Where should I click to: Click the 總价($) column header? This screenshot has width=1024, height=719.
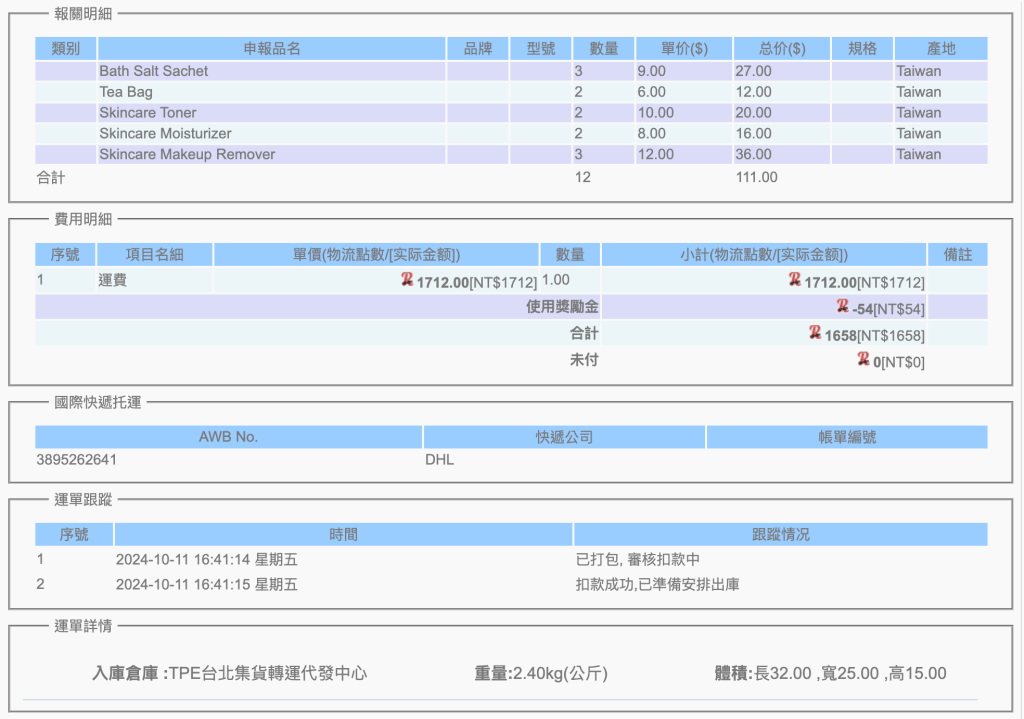click(781, 48)
